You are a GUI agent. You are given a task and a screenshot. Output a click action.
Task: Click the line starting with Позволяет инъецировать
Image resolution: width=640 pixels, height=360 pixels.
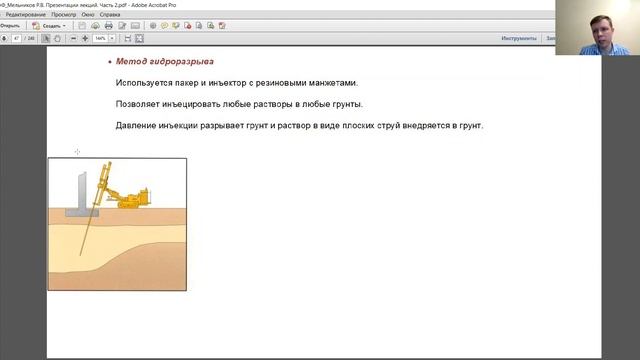tap(239, 104)
